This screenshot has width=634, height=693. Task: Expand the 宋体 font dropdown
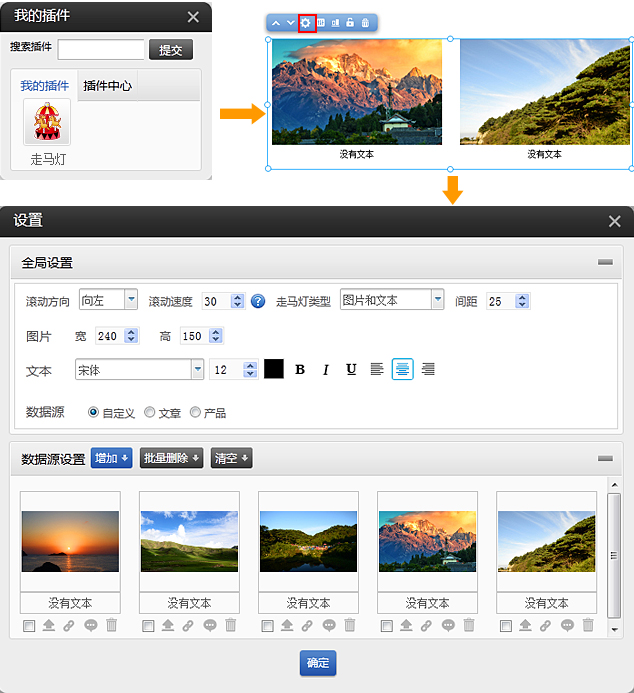pos(197,370)
